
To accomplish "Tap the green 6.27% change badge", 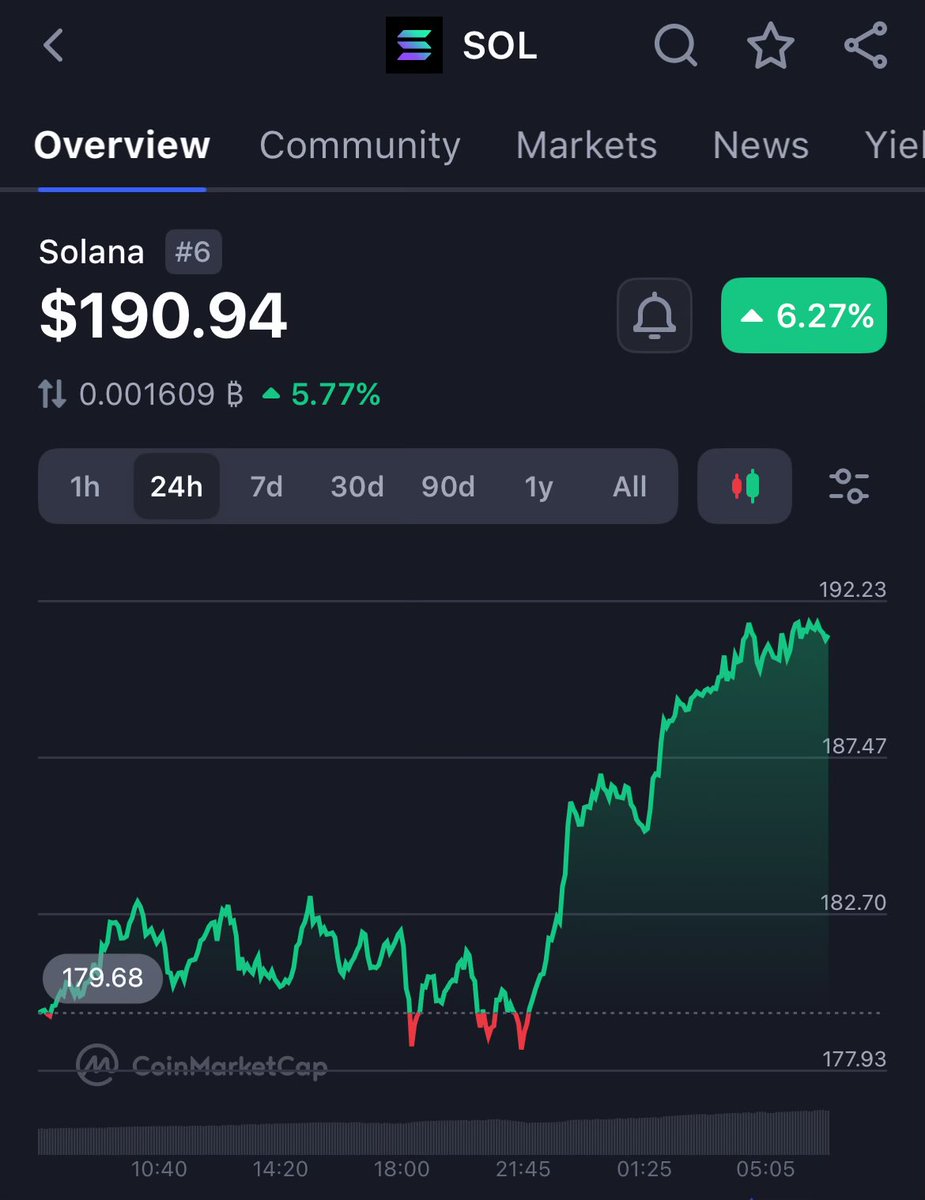I will tap(804, 315).
